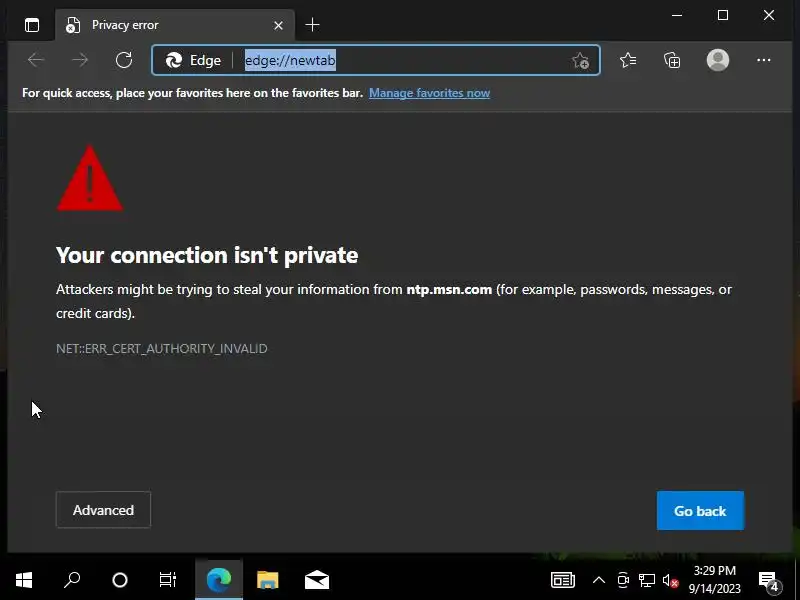Viewport: 800px width, 600px height.
Task: Click the Edge taskbar icon
Action: 219,580
